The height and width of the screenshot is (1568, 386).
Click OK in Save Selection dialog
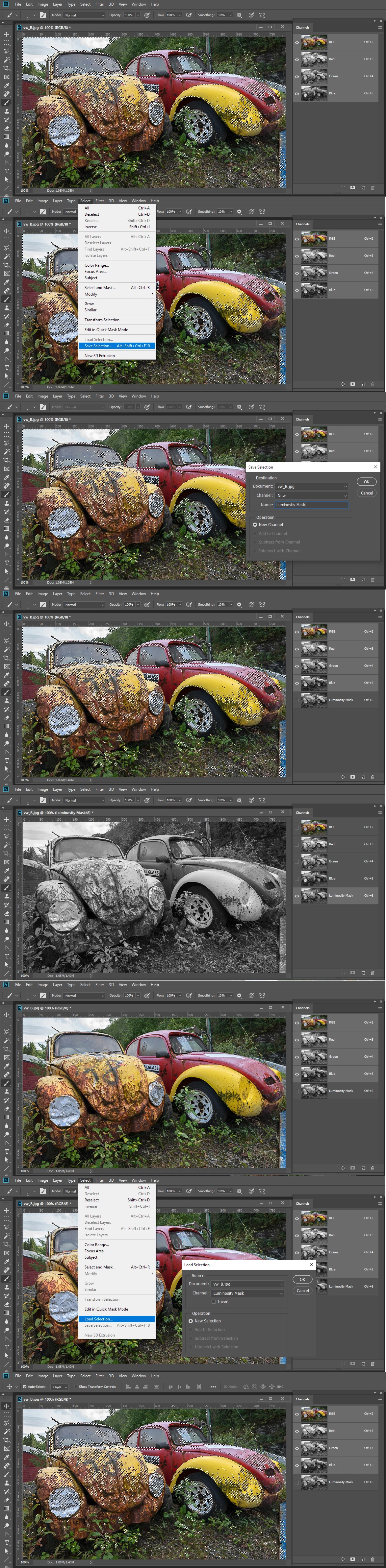[x=367, y=482]
